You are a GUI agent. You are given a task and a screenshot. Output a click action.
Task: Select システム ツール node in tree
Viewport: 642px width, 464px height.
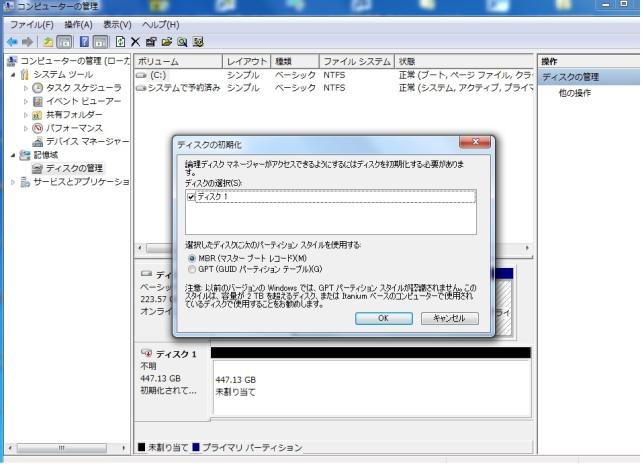pos(63,75)
